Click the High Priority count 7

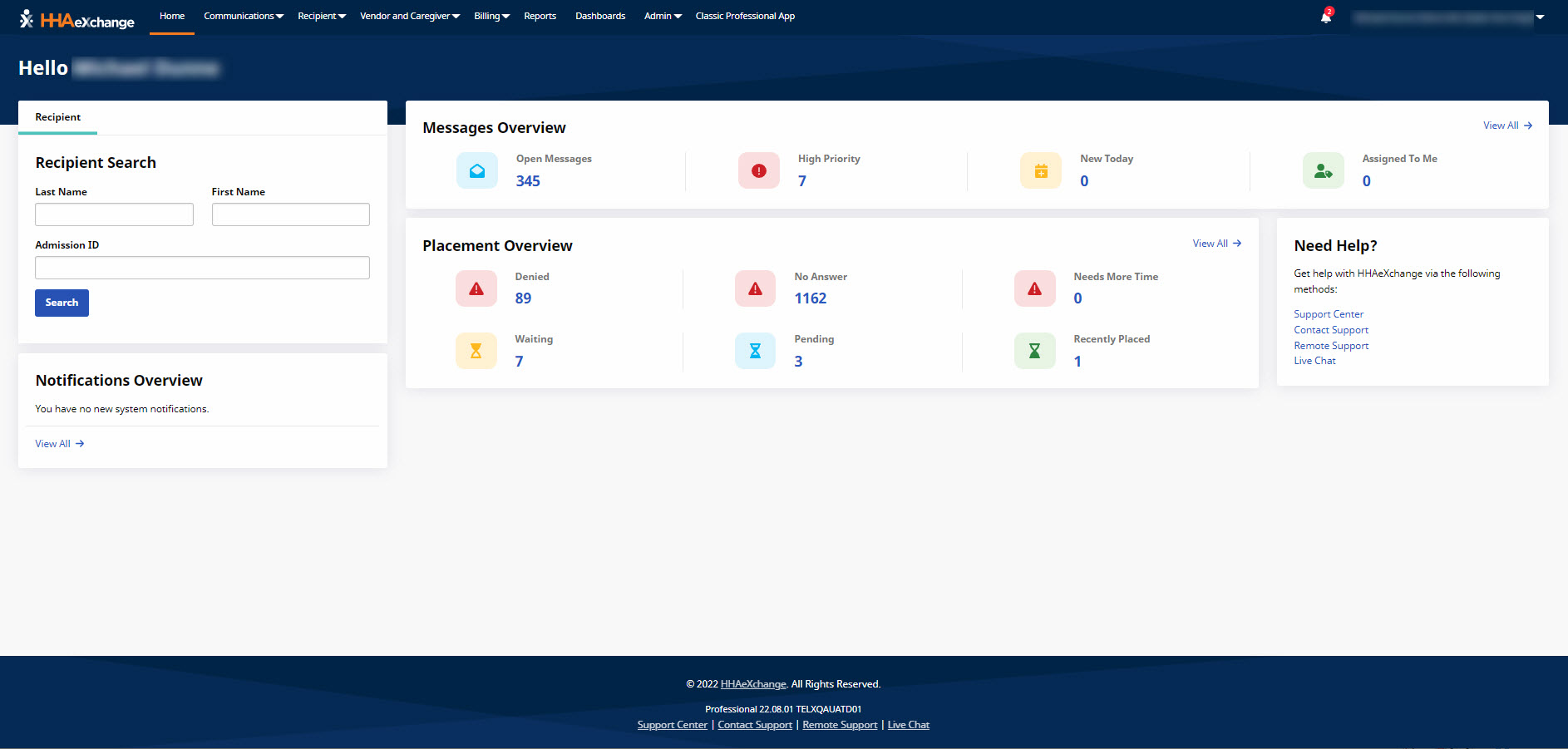[x=802, y=181]
